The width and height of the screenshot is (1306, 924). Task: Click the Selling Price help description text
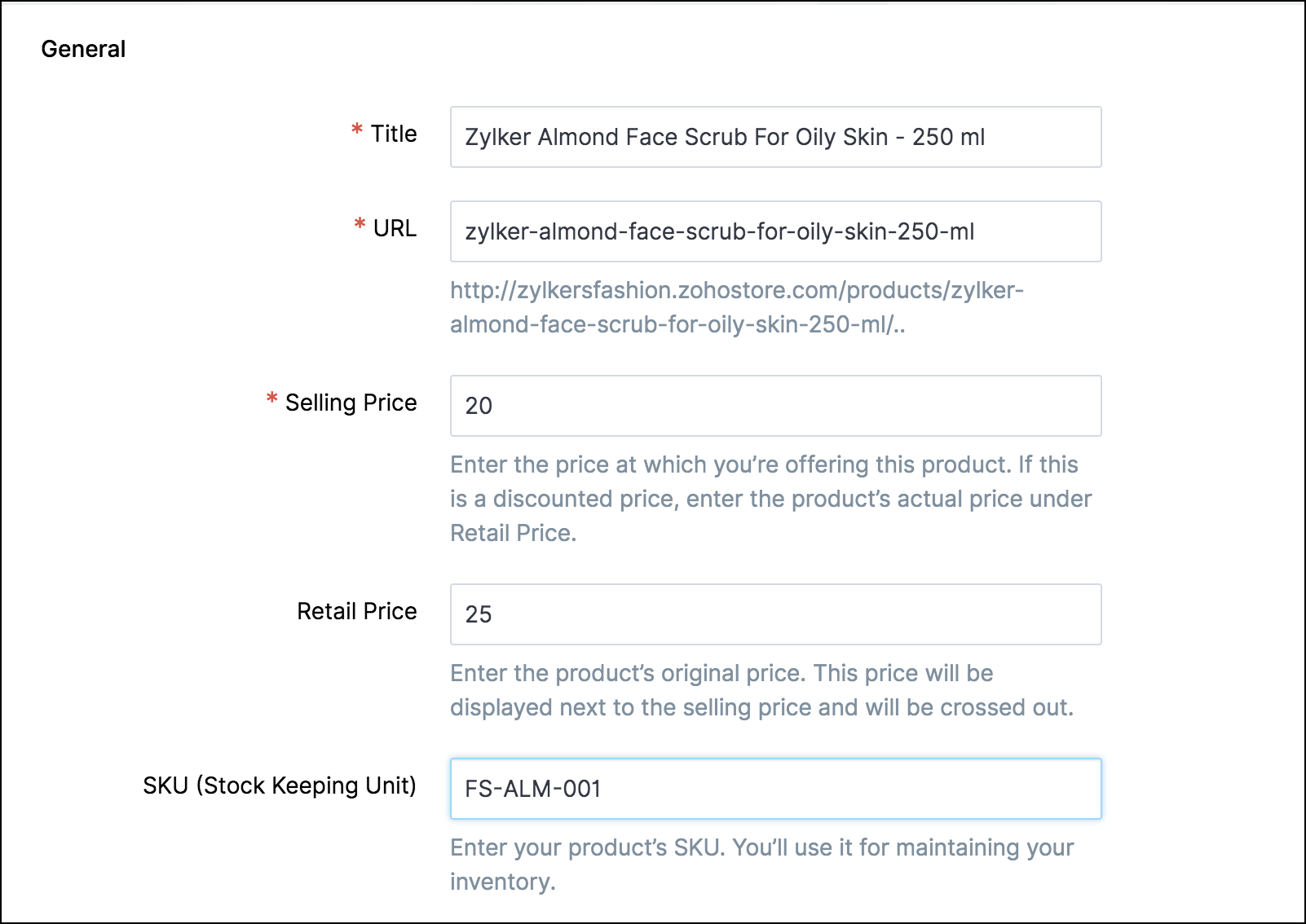click(x=770, y=499)
